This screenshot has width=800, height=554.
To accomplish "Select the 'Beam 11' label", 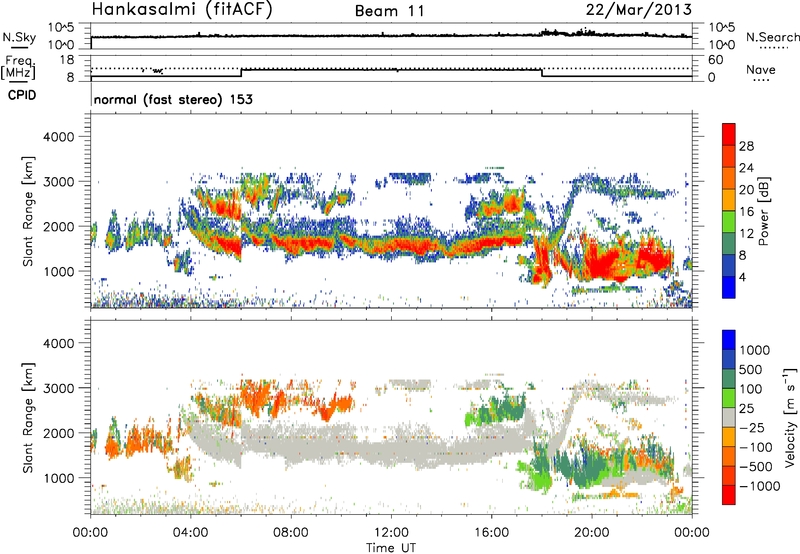I will click(389, 11).
